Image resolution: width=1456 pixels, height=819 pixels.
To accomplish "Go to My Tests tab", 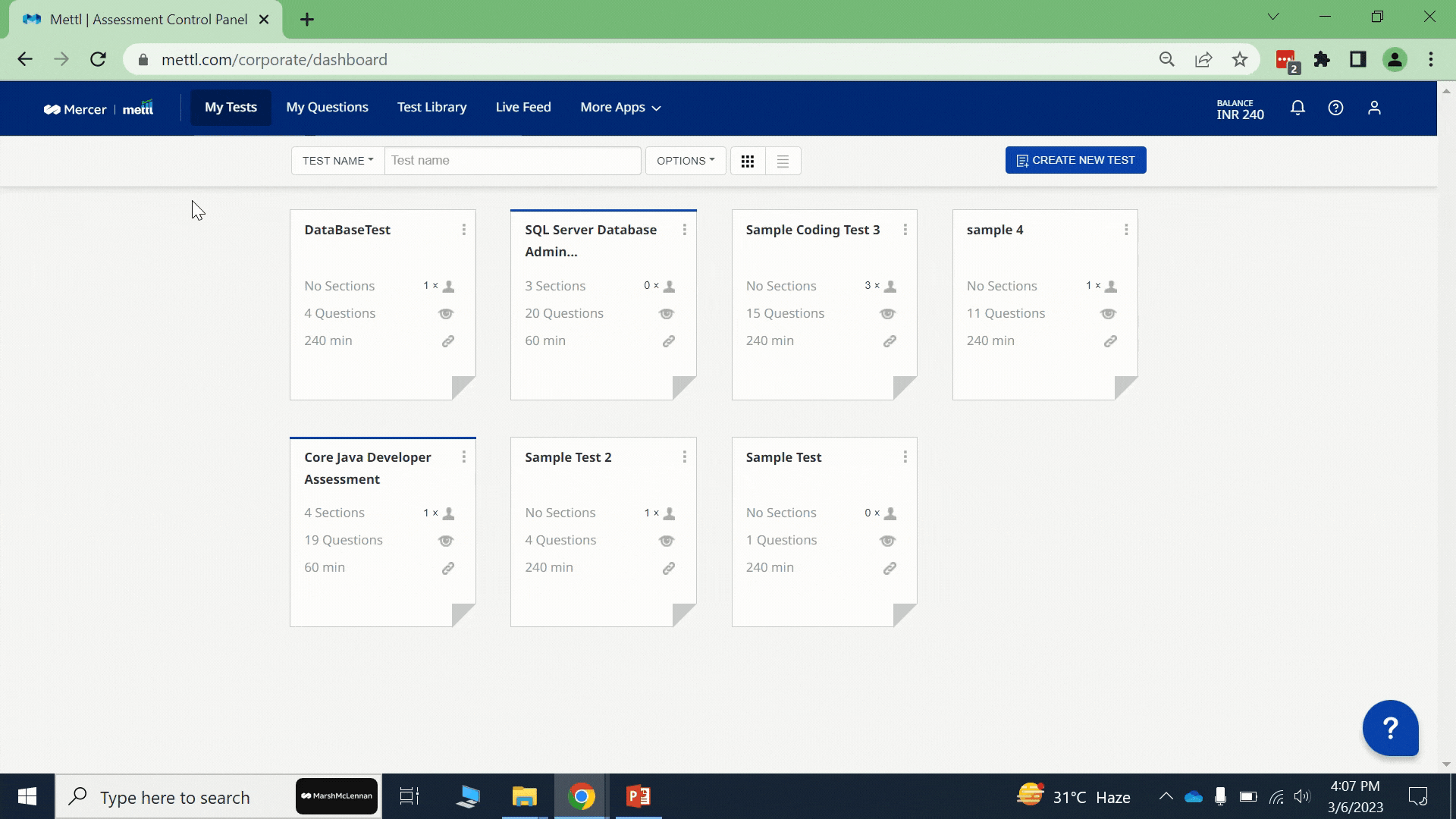I will pos(231,108).
